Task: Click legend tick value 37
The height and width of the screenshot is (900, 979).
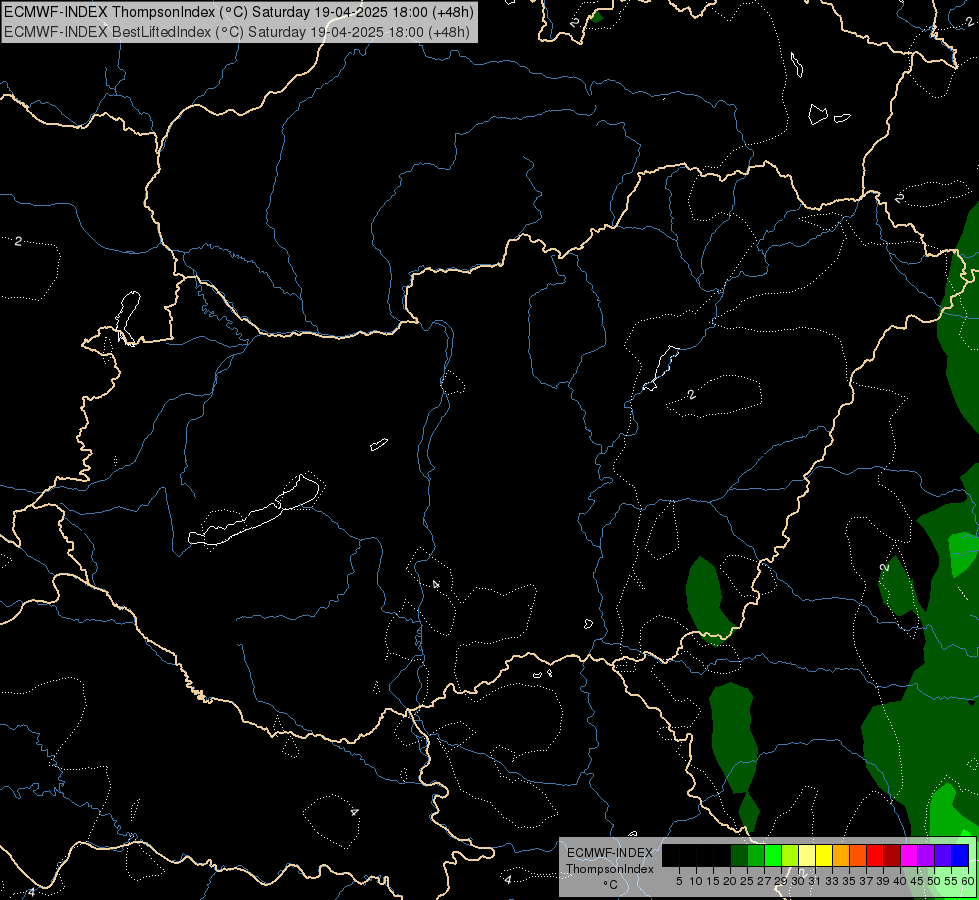Action: click(x=867, y=881)
